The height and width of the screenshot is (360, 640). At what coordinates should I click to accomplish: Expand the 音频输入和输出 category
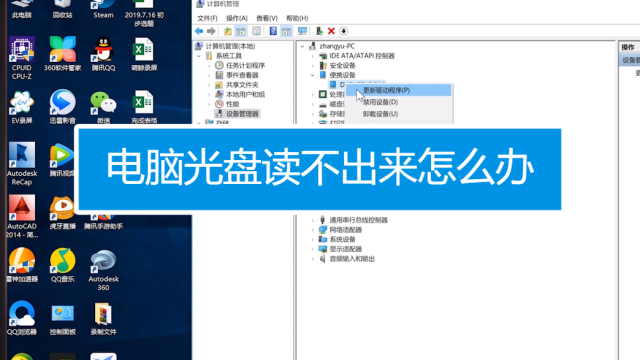[x=313, y=259]
